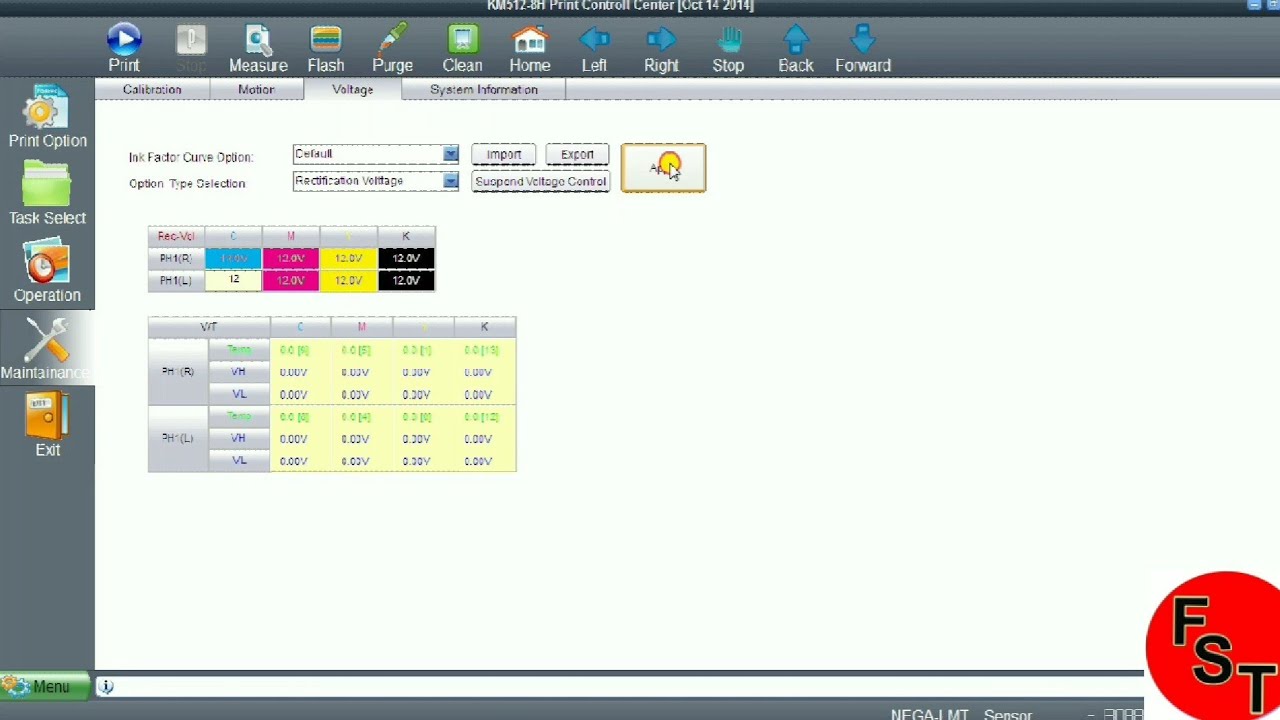This screenshot has width=1280, height=720.
Task: Open the Operation panel
Action: tap(47, 271)
